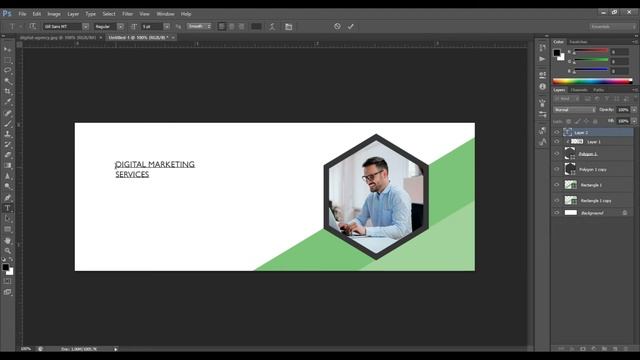Image resolution: width=640 pixels, height=360 pixels.
Task: Open the font size dropdown
Action: 167,27
